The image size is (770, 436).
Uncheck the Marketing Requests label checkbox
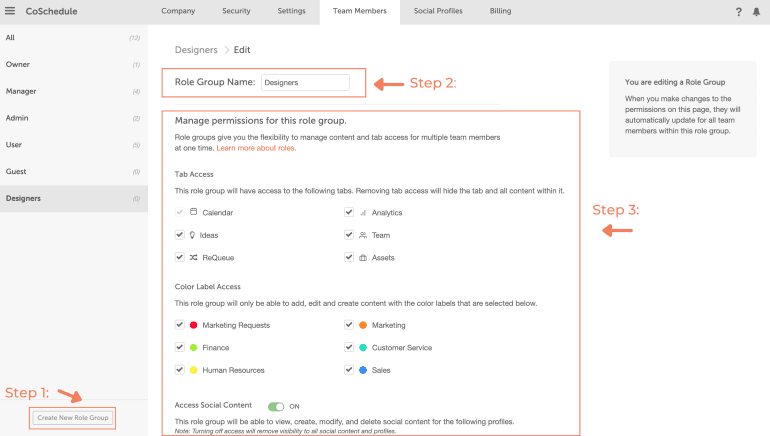click(x=179, y=325)
